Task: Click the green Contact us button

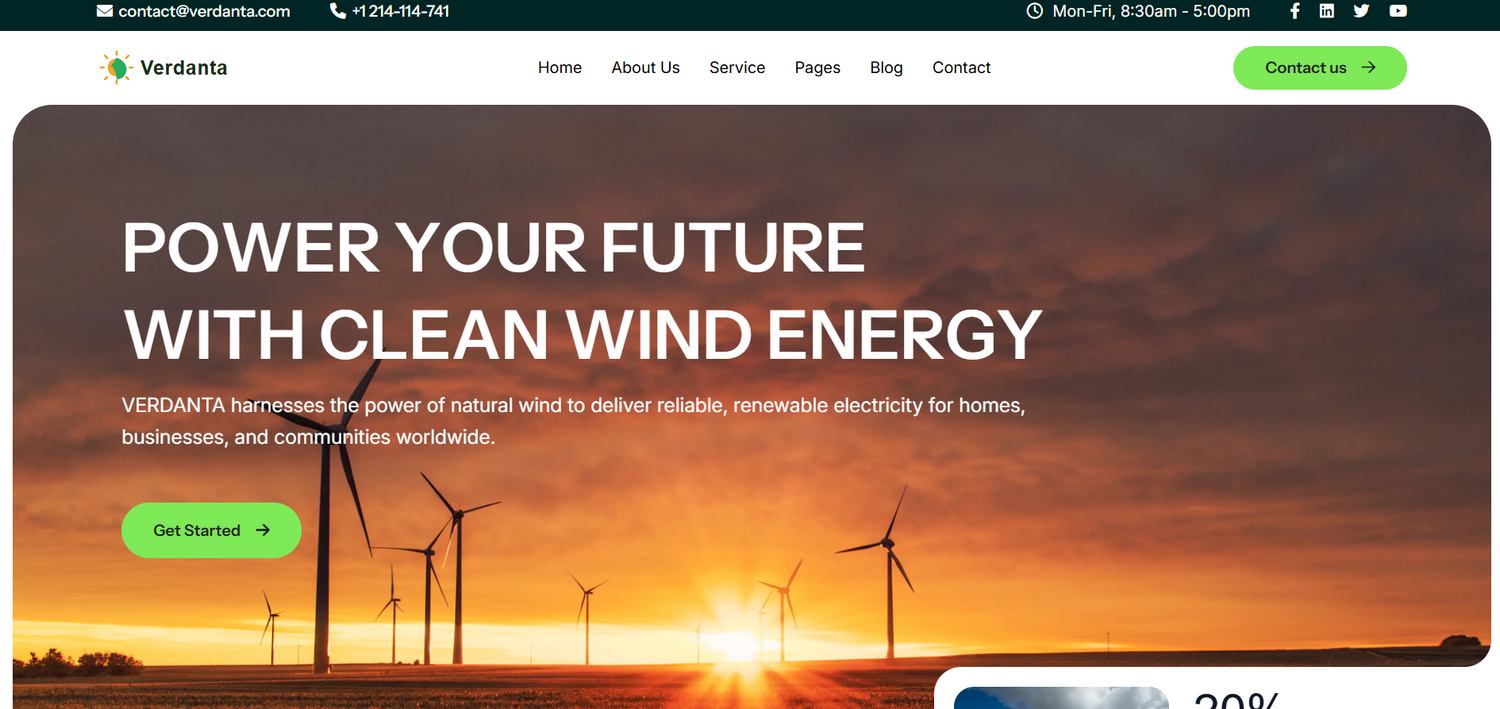Action: tap(1320, 68)
